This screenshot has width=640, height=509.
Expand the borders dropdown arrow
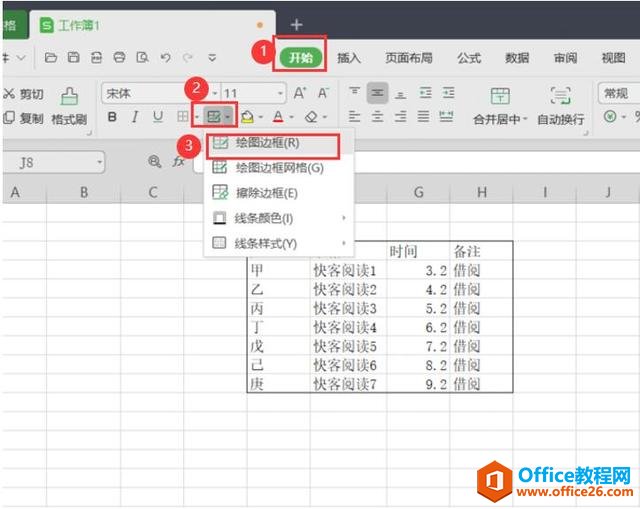click(197, 118)
